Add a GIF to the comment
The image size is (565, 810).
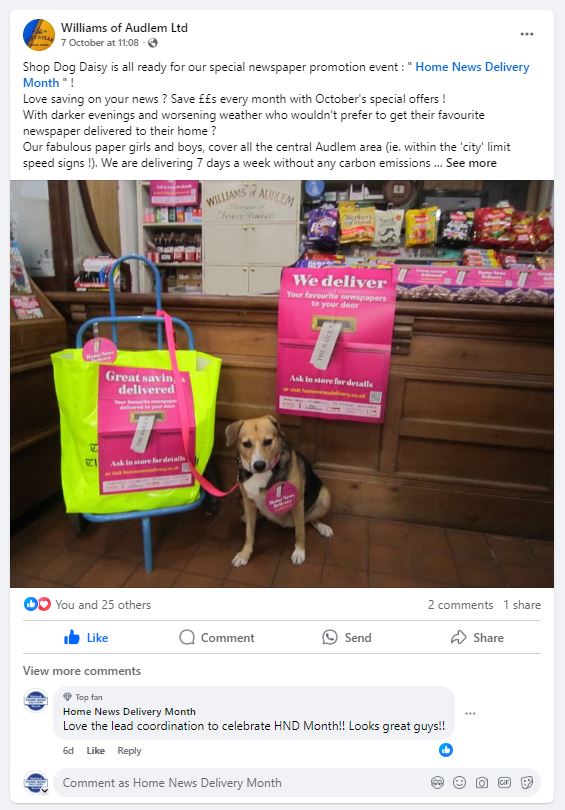[504, 783]
